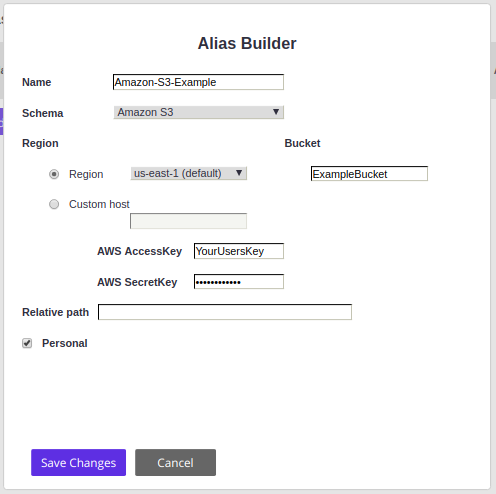The width and height of the screenshot is (496, 494).
Task: Click the Cancel button
Action: click(x=175, y=463)
